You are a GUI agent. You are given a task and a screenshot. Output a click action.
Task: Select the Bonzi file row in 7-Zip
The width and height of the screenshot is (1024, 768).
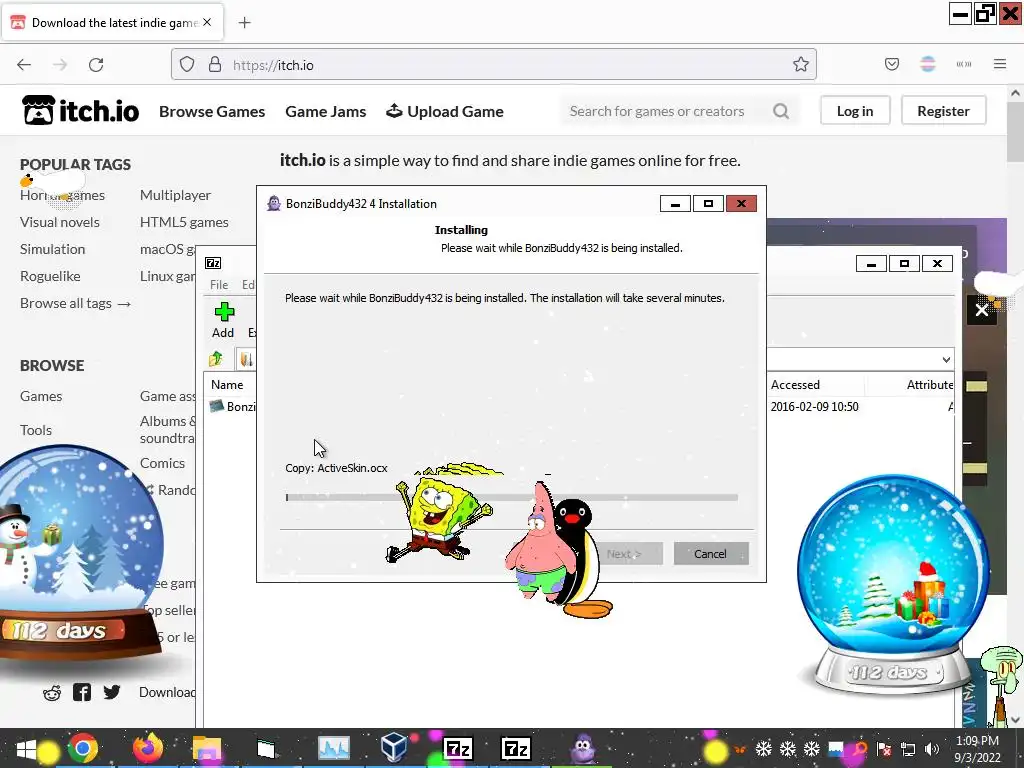[x=232, y=406]
